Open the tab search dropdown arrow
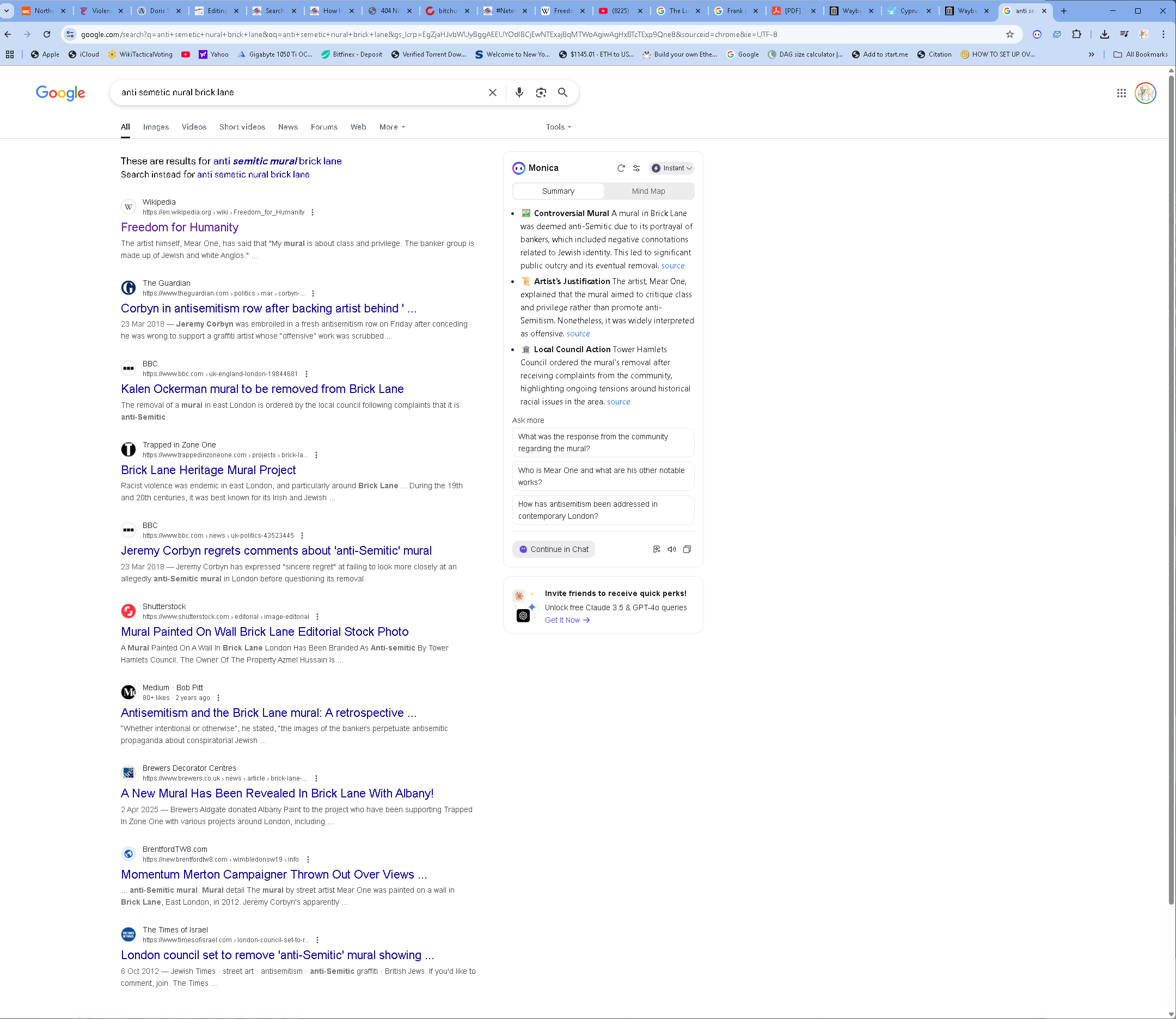 [7, 11]
